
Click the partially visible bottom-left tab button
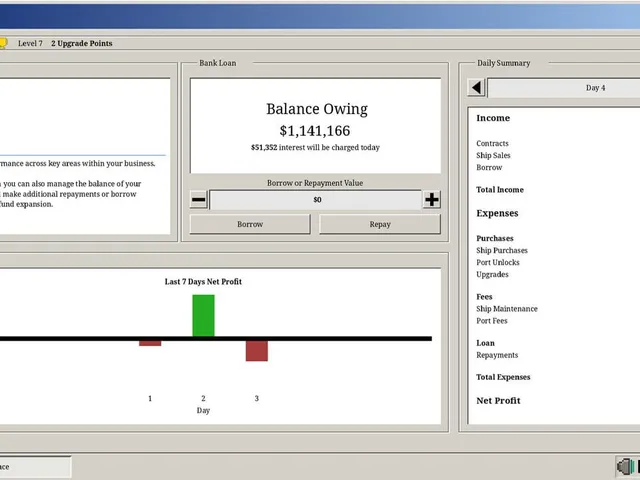pos(35,467)
